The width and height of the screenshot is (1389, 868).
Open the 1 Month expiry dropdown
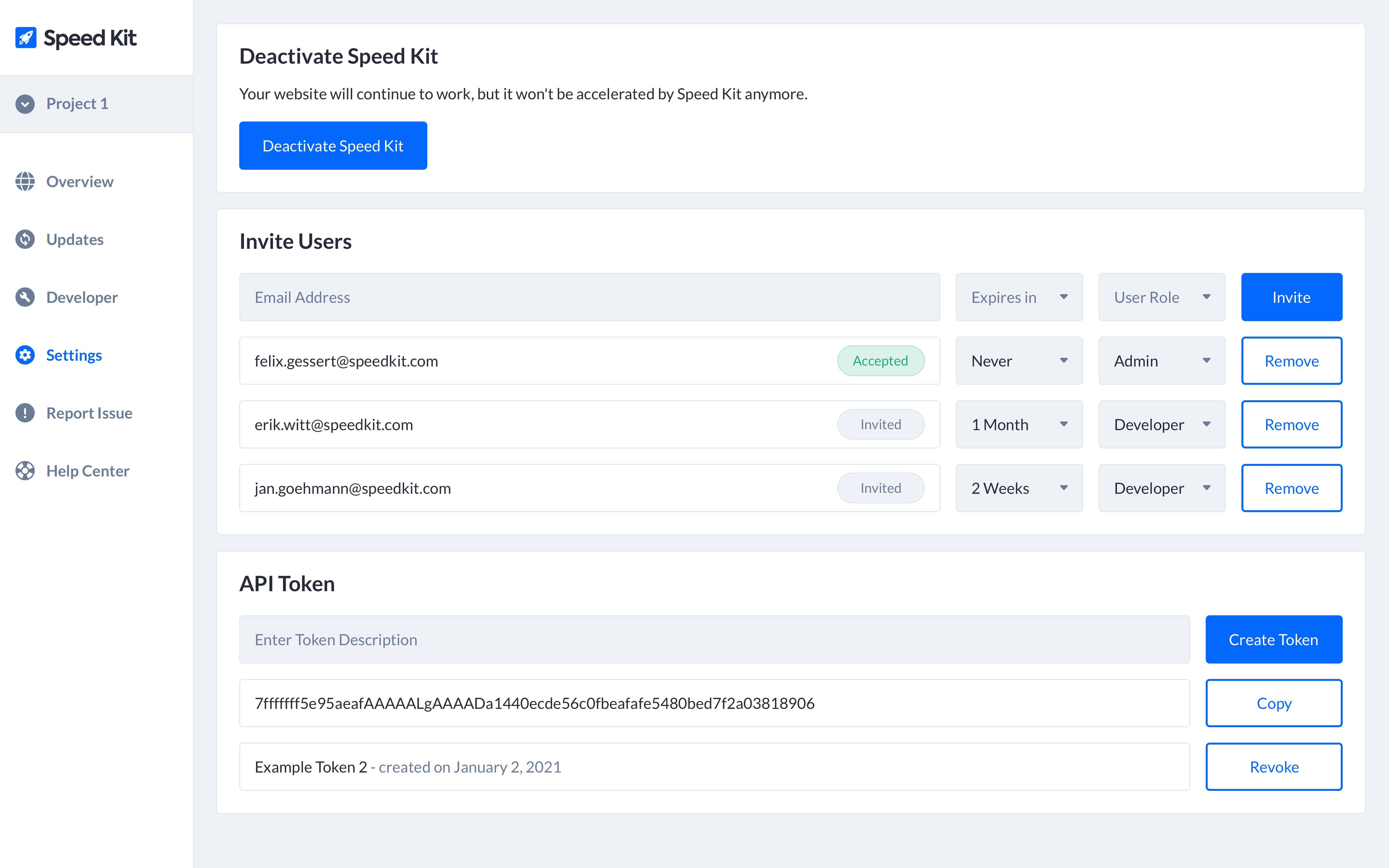(x=1019, y=425)
